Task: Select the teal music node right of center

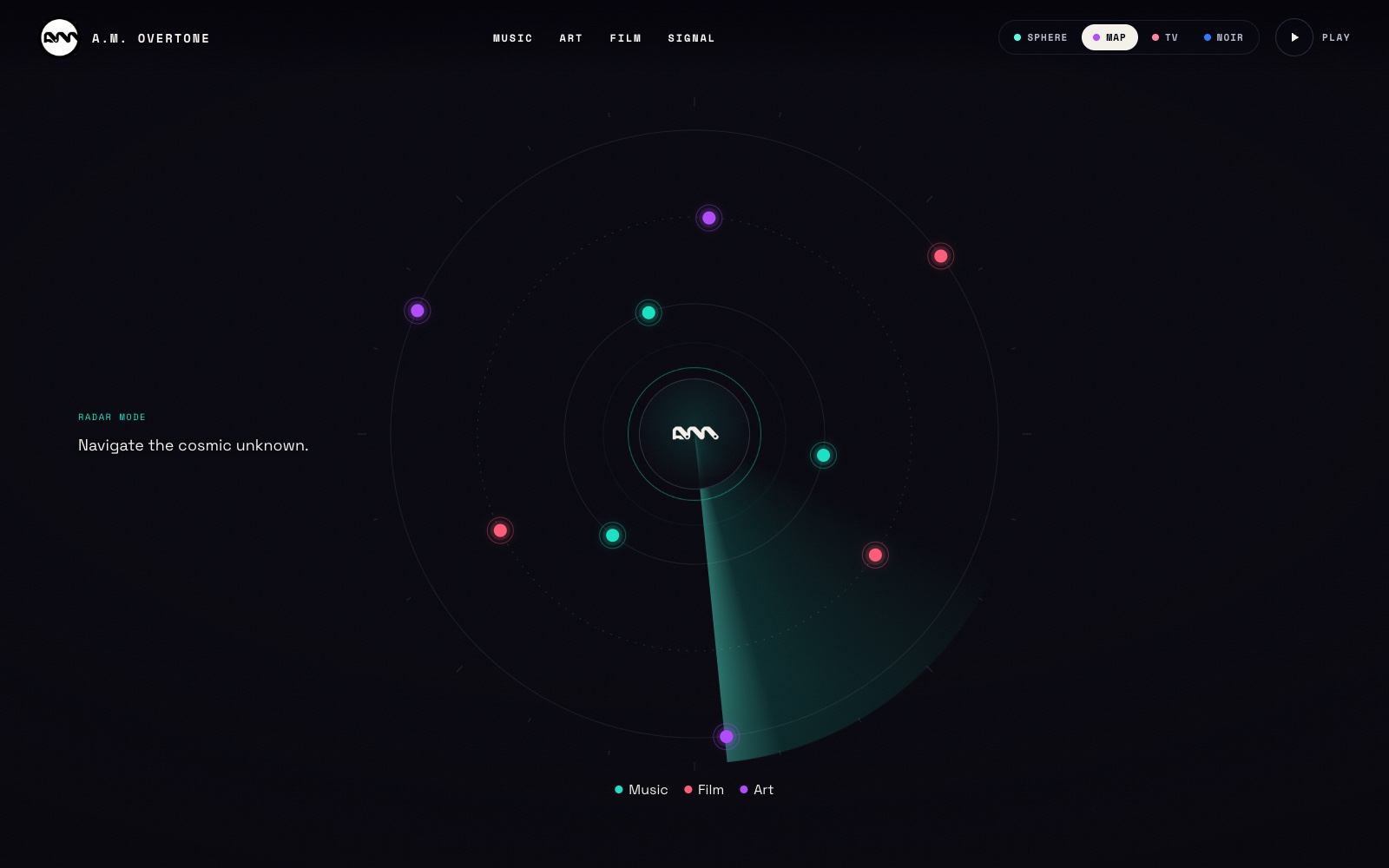Action: (x=824, y=455)
